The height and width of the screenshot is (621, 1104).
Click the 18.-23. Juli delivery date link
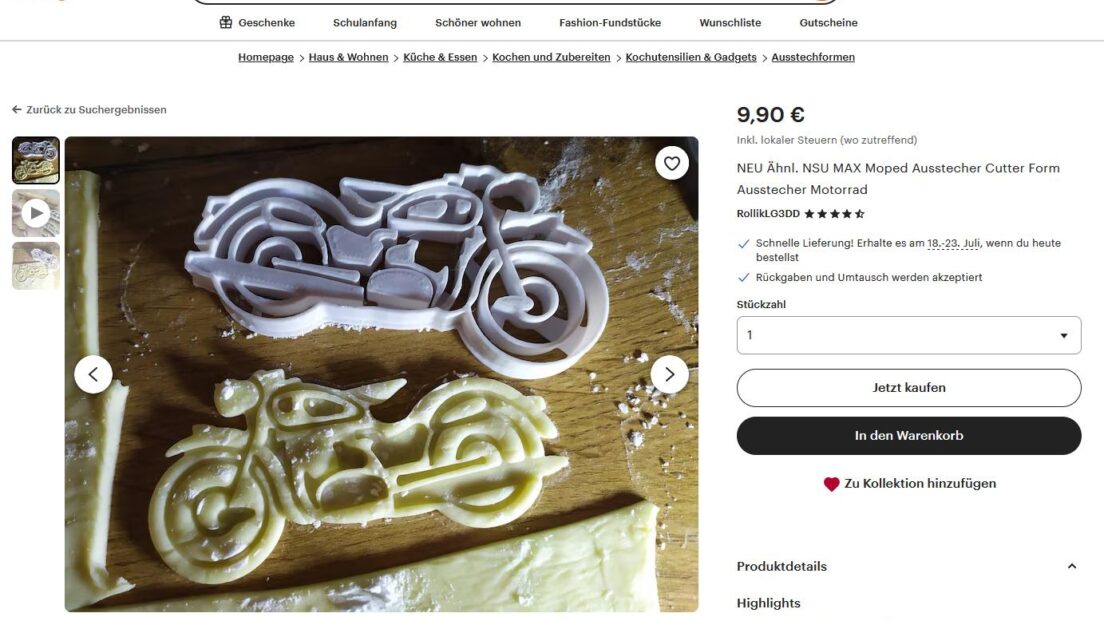953,244
